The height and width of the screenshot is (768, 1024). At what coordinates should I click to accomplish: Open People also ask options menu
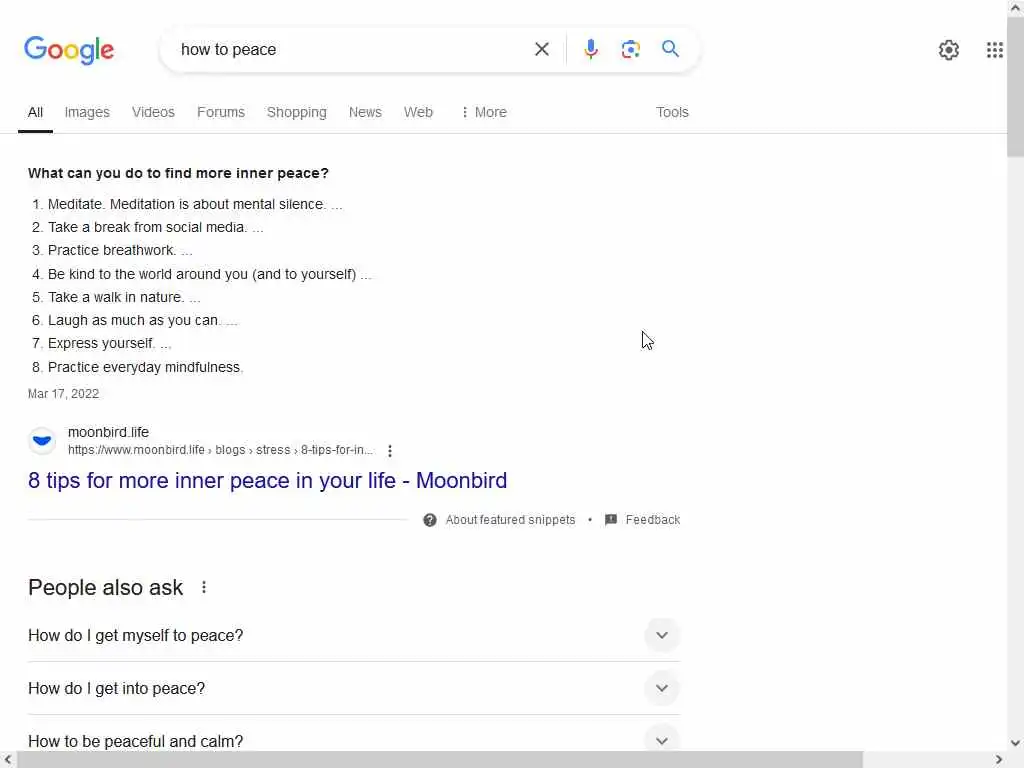[204, 588]
